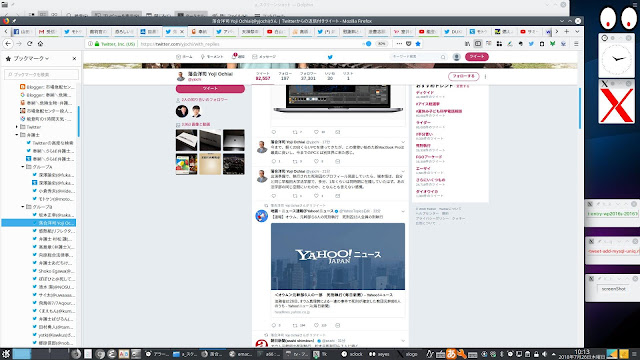This screenshot has height=360, width=640.
Task: Open the first Blogger bookmark
Action: pos(47,87)
